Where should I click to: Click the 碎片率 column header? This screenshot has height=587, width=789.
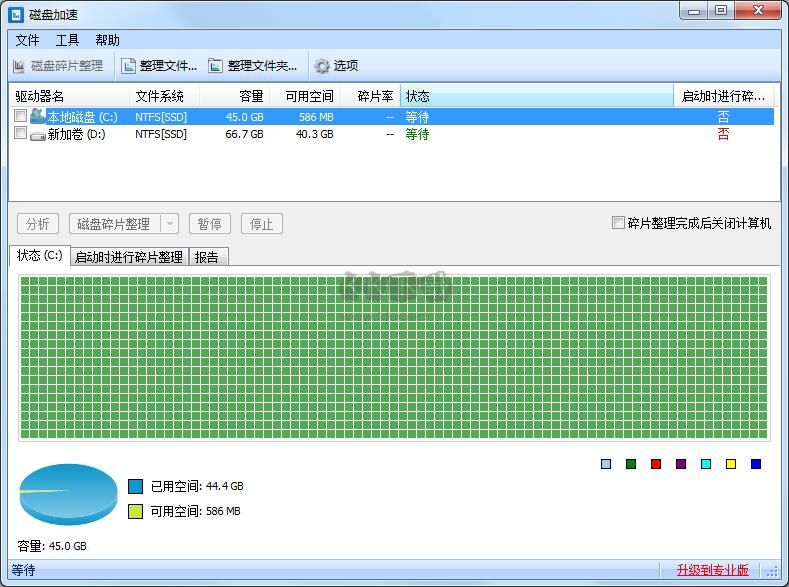click(x=370, y=96)
